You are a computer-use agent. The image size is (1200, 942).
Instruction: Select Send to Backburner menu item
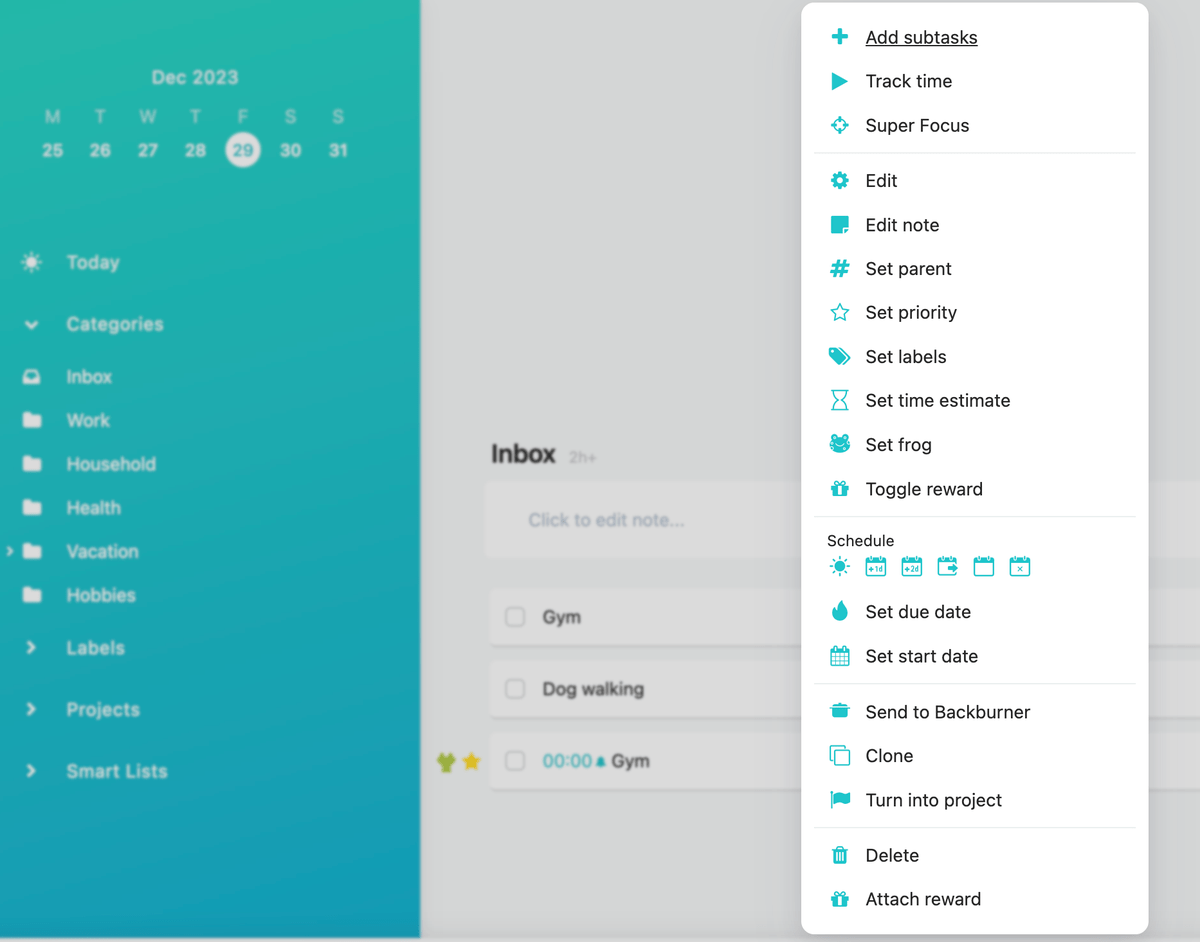[947, 712]
